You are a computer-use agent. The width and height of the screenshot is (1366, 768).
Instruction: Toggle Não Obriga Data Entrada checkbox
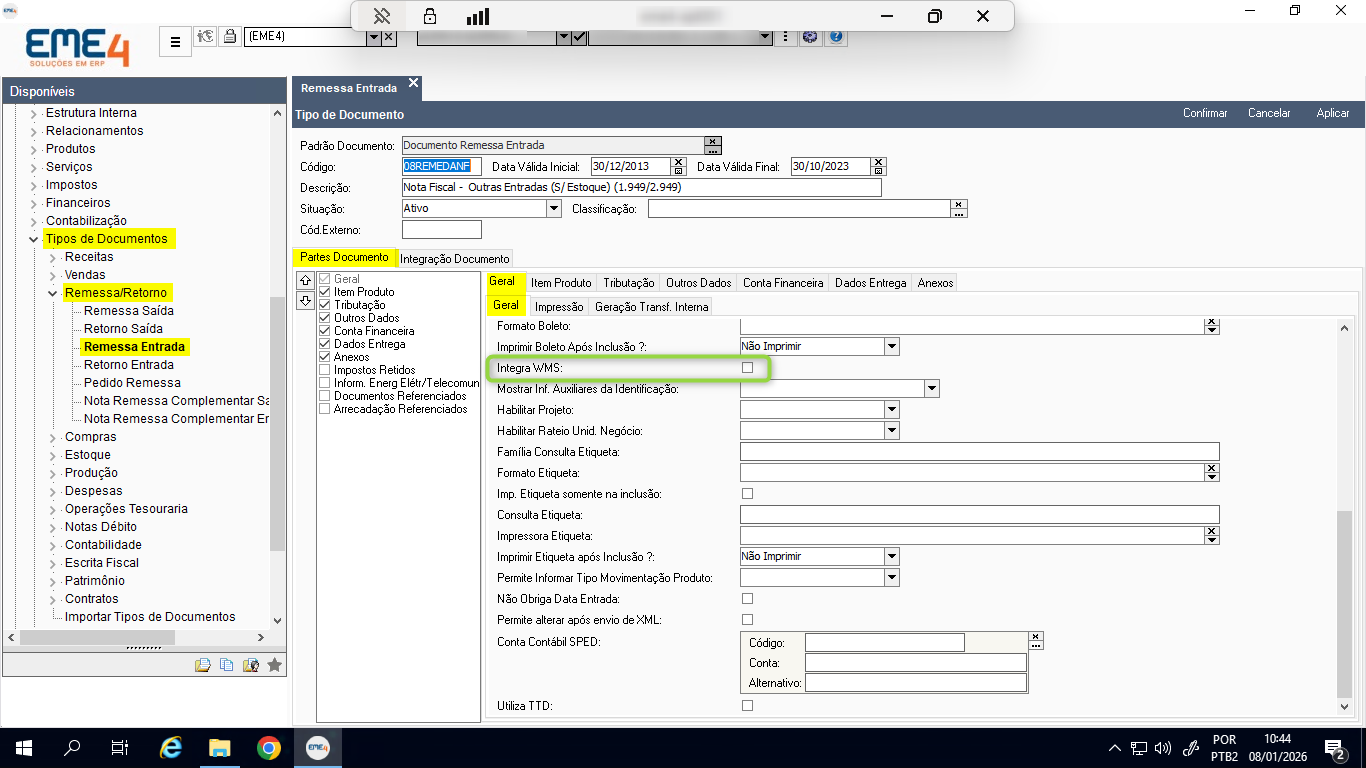tap(747, 599)
